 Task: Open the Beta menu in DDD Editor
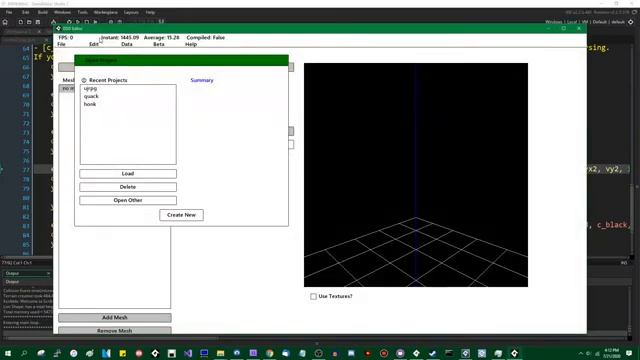pos(159,44)
